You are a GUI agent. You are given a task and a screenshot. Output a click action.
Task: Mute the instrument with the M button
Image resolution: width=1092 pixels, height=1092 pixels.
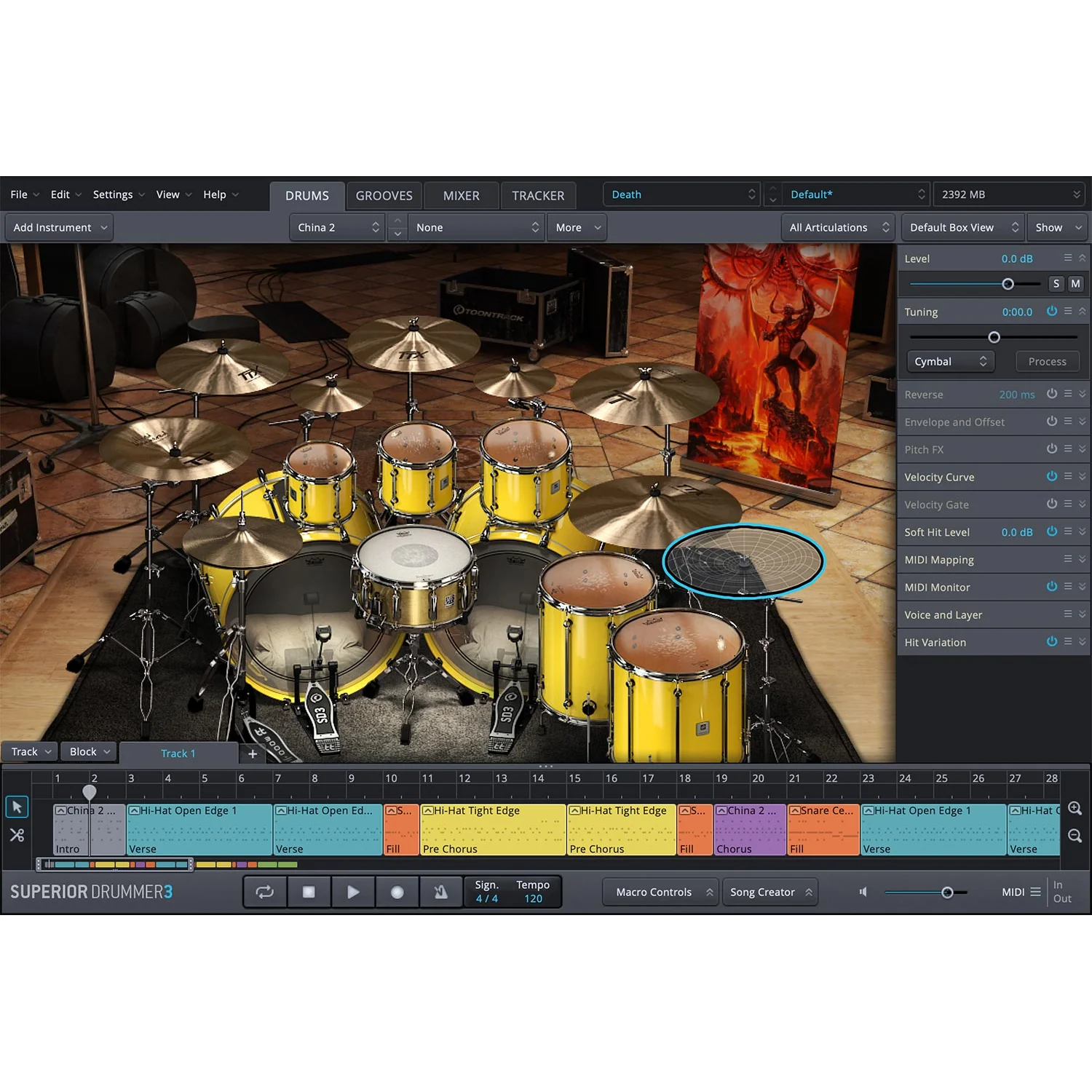tap(1075, 284)
